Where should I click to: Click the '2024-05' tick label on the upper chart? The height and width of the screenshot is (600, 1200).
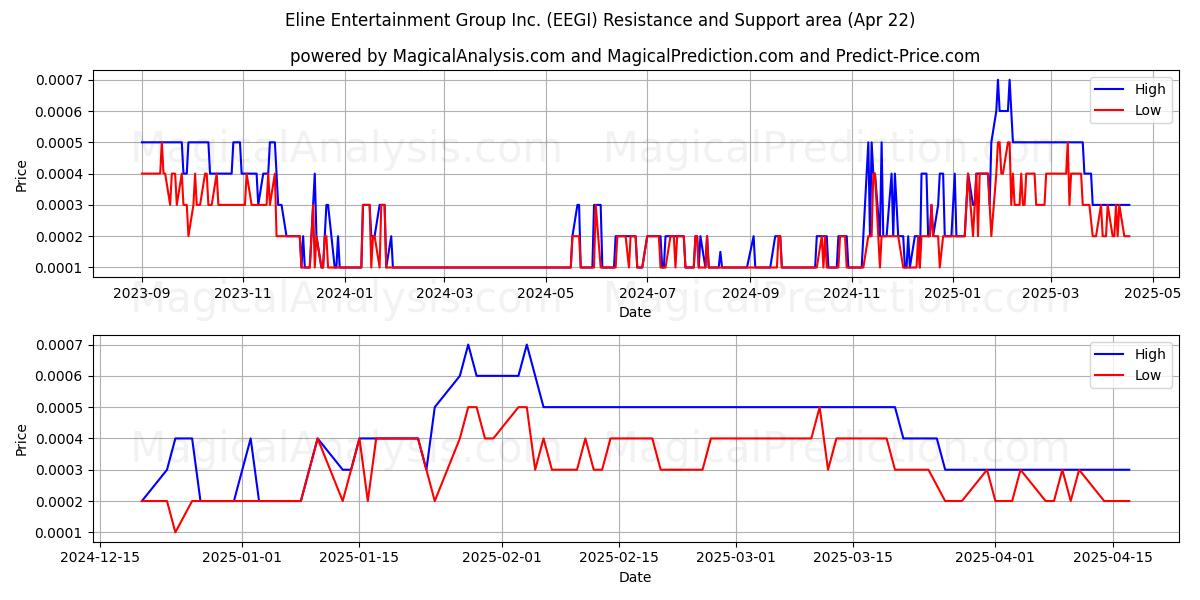click(x=545, y=294)
